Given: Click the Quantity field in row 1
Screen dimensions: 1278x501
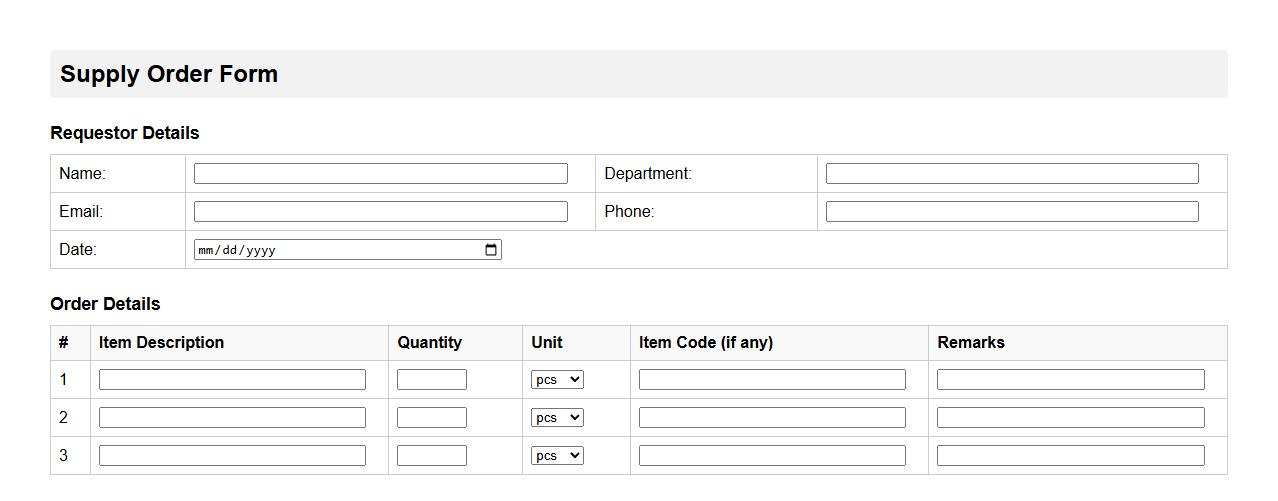Looking at the screenshot, I should pos(432,380).
